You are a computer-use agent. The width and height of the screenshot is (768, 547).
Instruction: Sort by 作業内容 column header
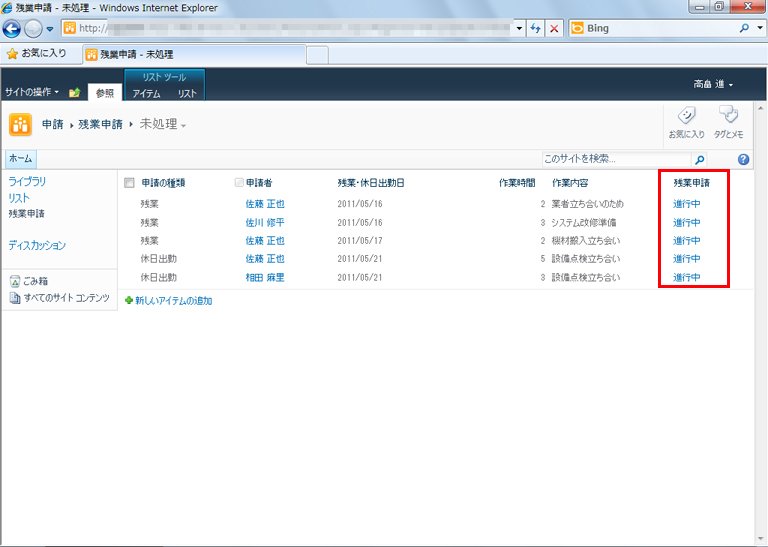[x=570, y=183]
